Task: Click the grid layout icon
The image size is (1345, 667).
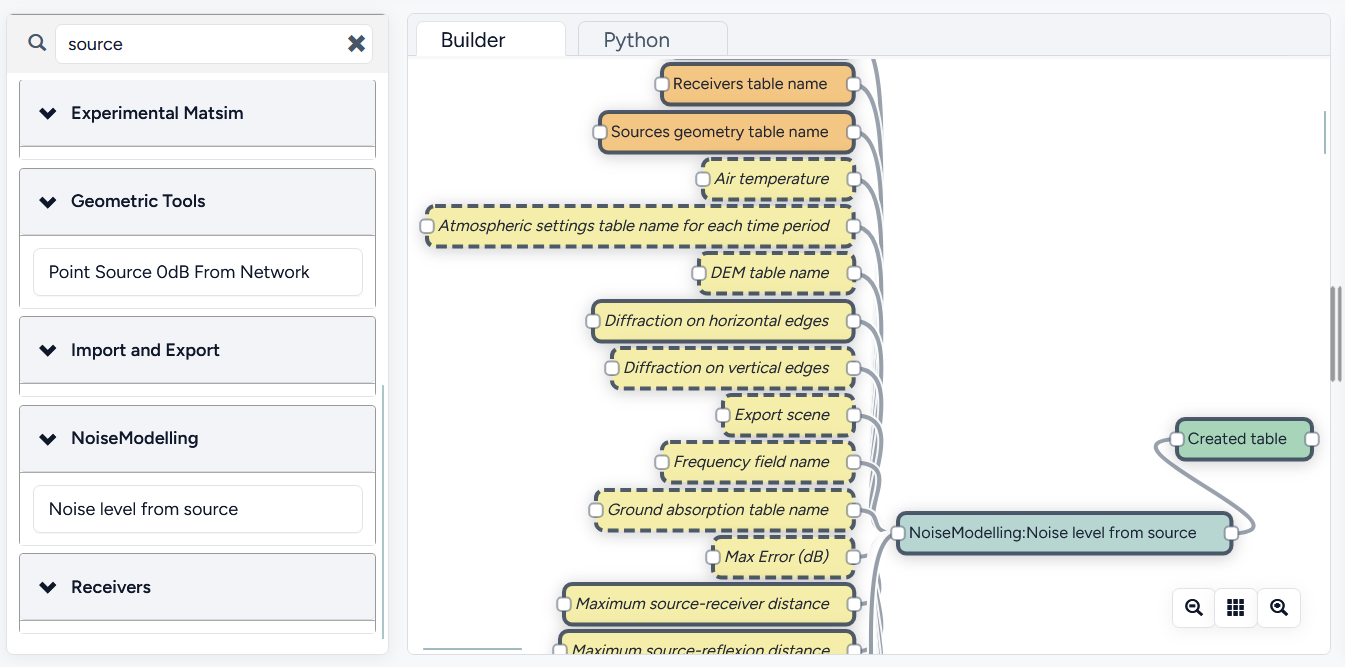Action: click(1235, 607)
